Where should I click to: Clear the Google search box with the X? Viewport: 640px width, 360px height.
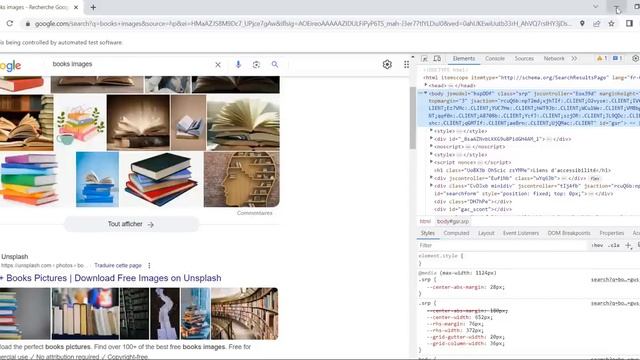coord(218,64)
